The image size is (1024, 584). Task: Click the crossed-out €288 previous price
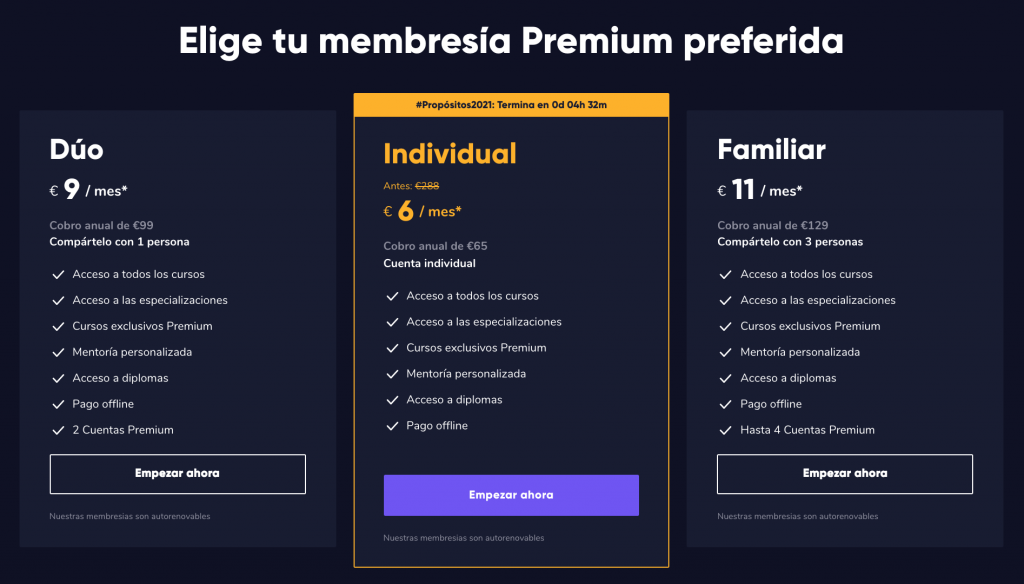[x=427, y=186]
